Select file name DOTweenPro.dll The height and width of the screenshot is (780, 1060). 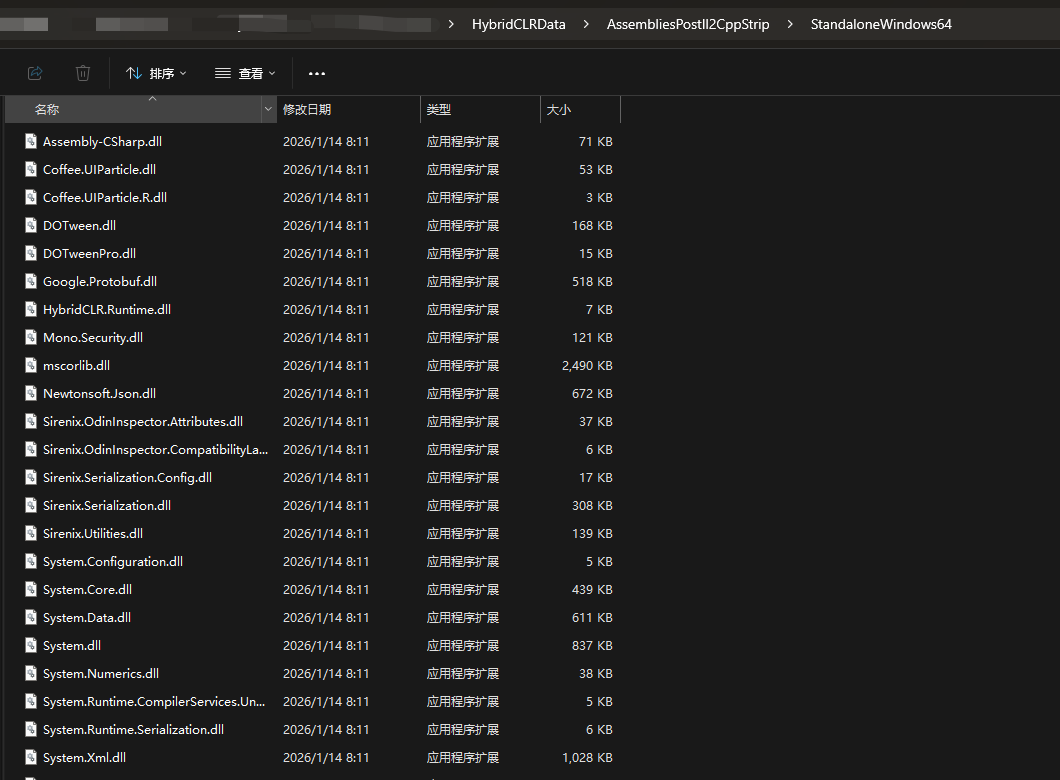(89, 253)
